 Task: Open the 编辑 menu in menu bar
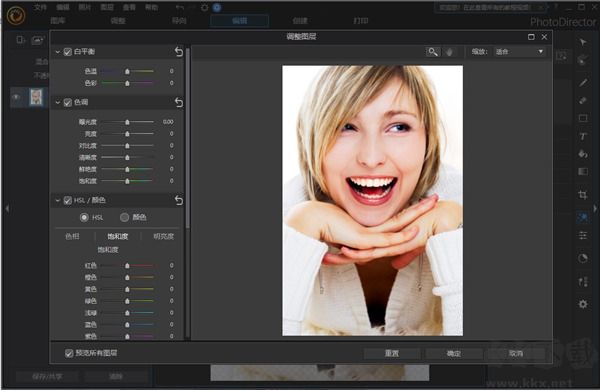(x=63, y=7)
